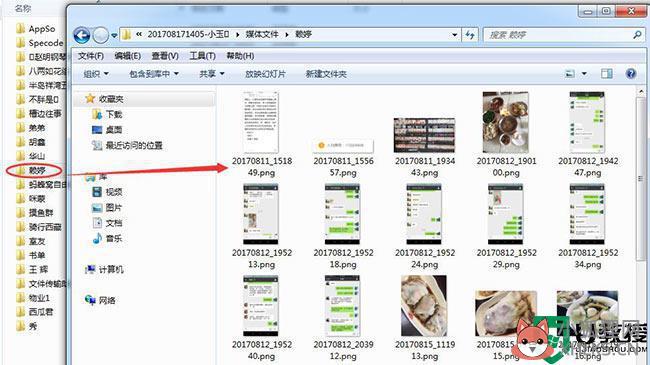The image size is (650, 365).
Task: Open the 文件(F) menu
Action: tap(91, 56)
